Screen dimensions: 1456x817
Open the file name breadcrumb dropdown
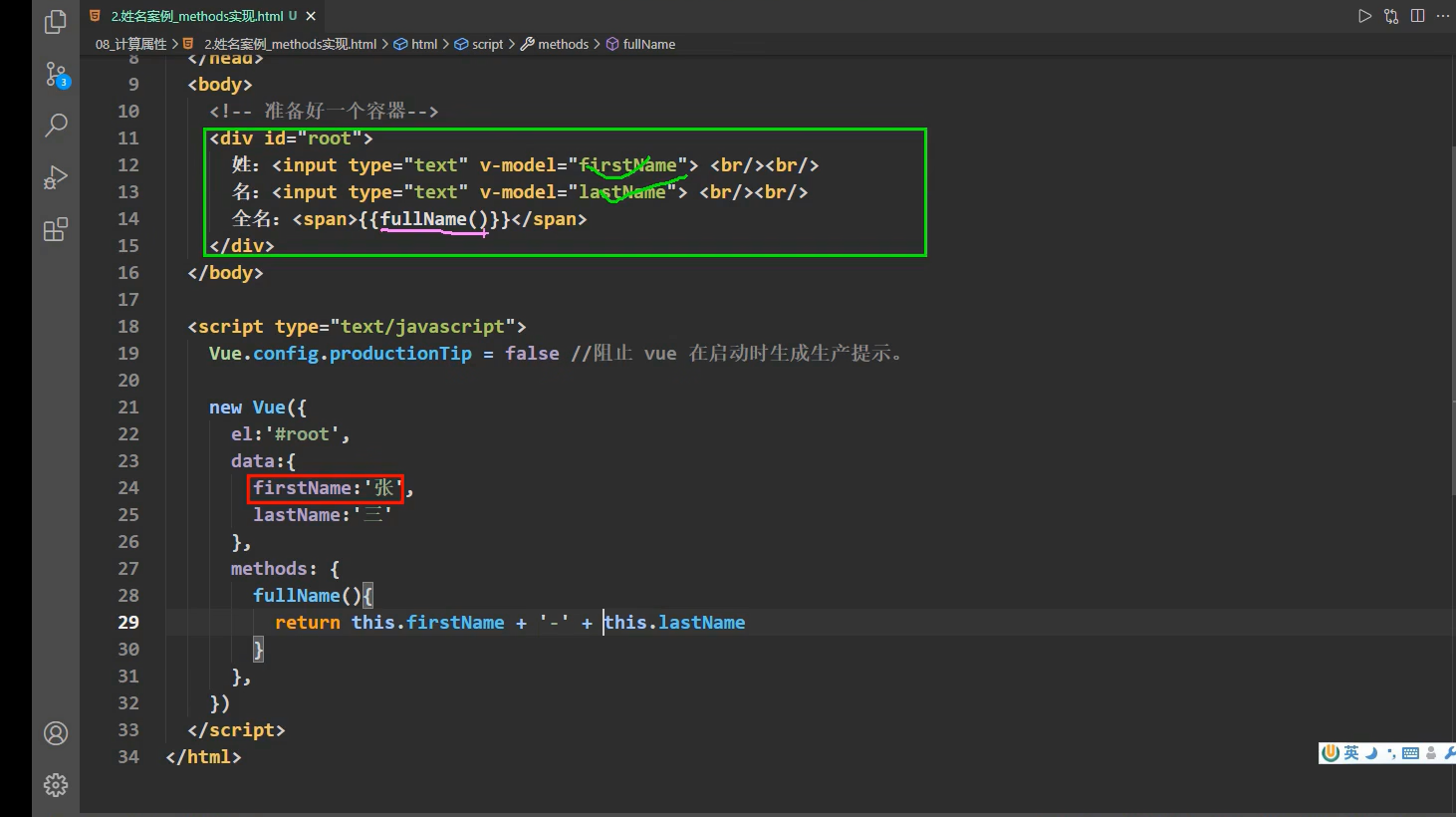[x=290, y=44]
